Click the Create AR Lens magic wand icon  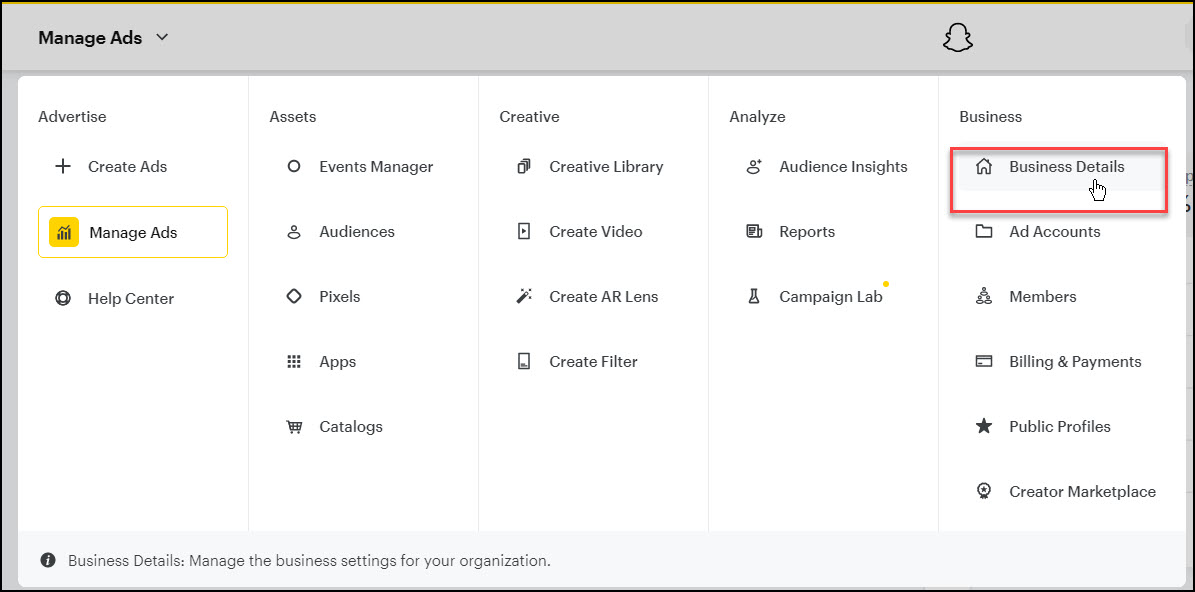(524, 296)
